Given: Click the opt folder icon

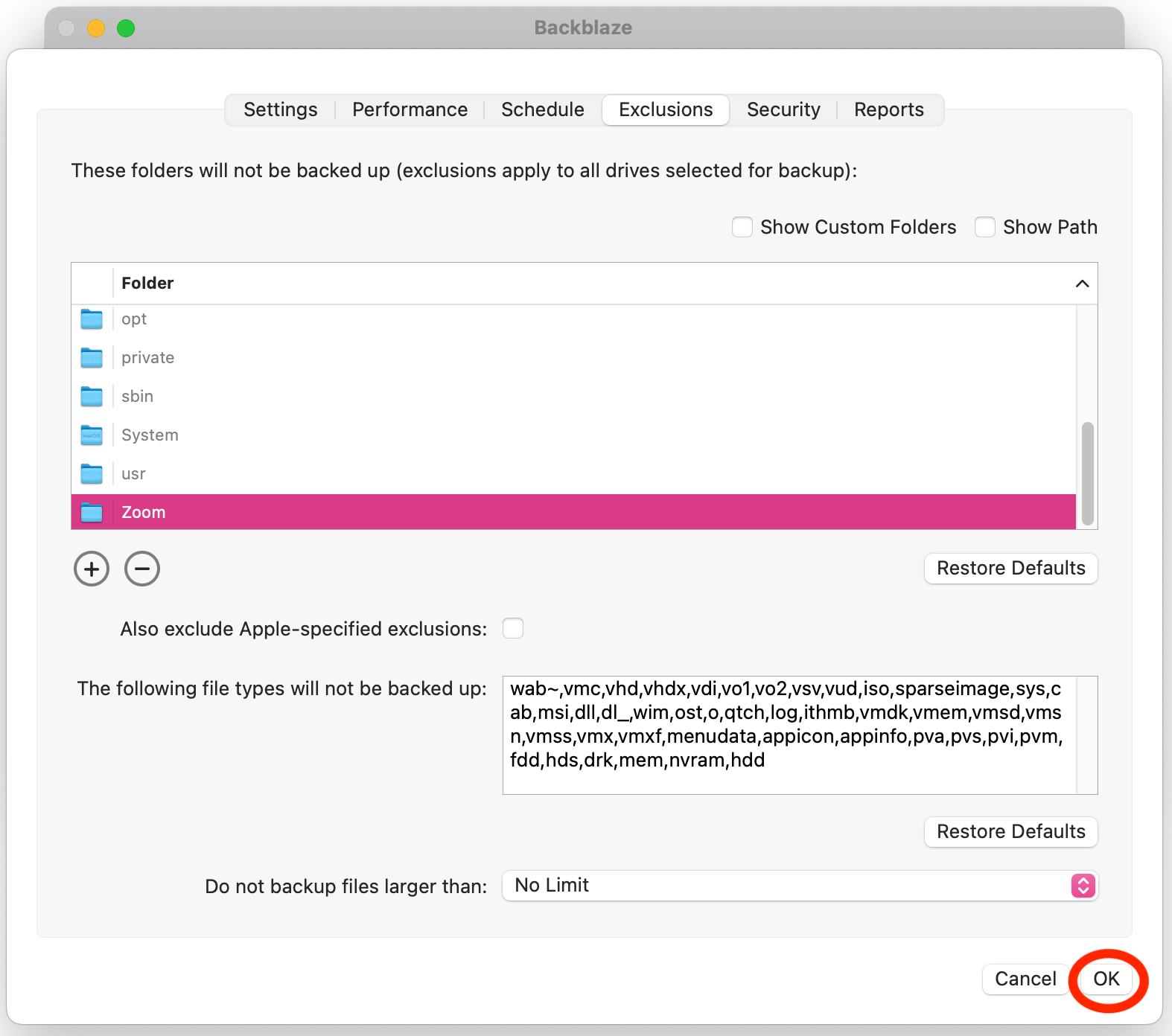Looking at the screenshot, I should click(92, 319).
